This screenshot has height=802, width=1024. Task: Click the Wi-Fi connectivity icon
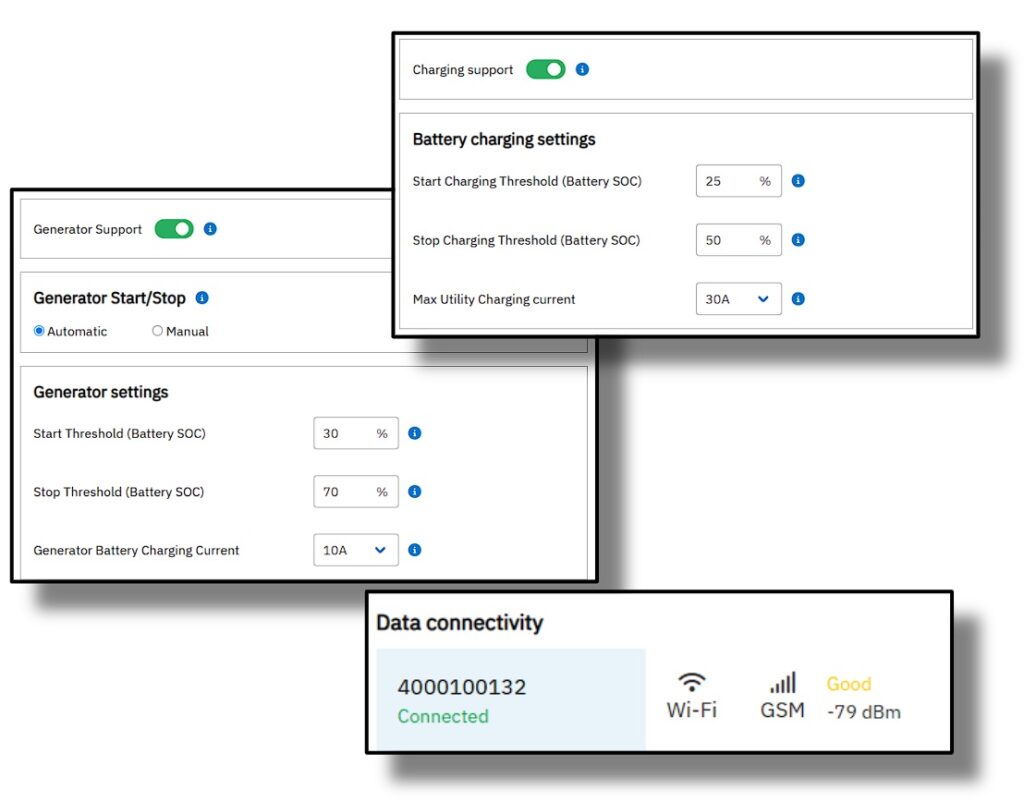(x=691, y=683)
